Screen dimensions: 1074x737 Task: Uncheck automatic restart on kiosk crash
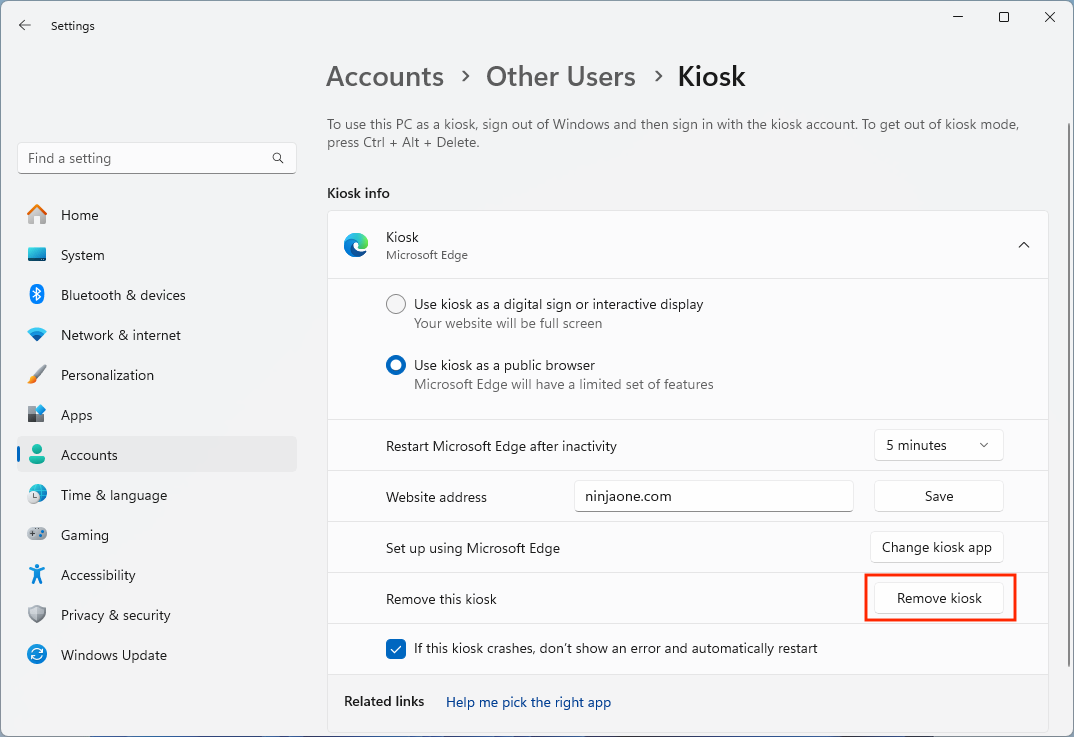(x=396, y=648)
